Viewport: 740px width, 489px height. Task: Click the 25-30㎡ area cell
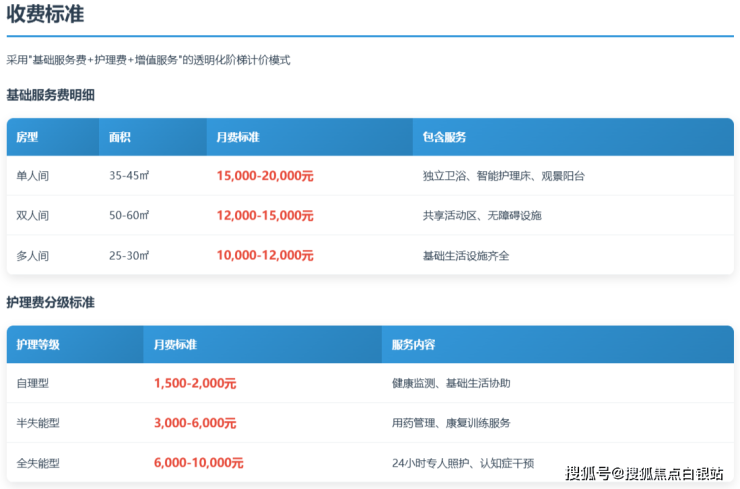[129, 256]
